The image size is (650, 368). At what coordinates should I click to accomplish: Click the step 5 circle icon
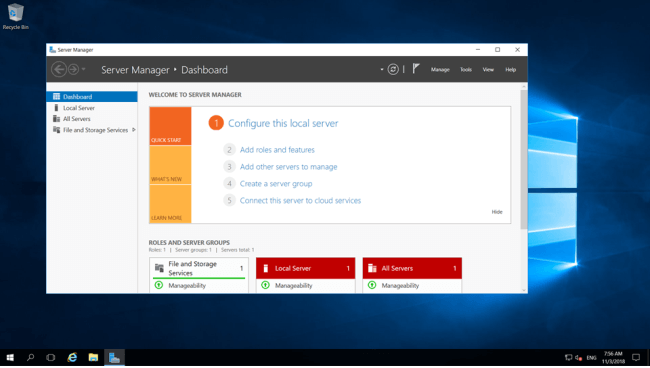pos(229,200)
